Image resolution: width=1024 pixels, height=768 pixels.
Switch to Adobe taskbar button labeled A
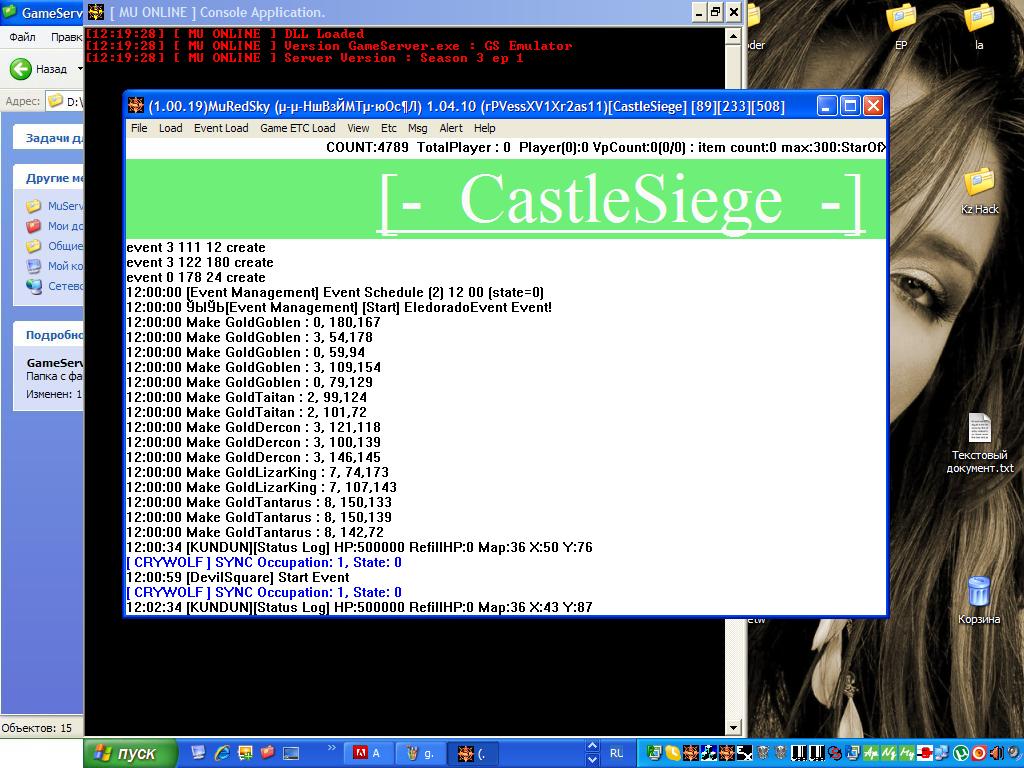[369, 754]
